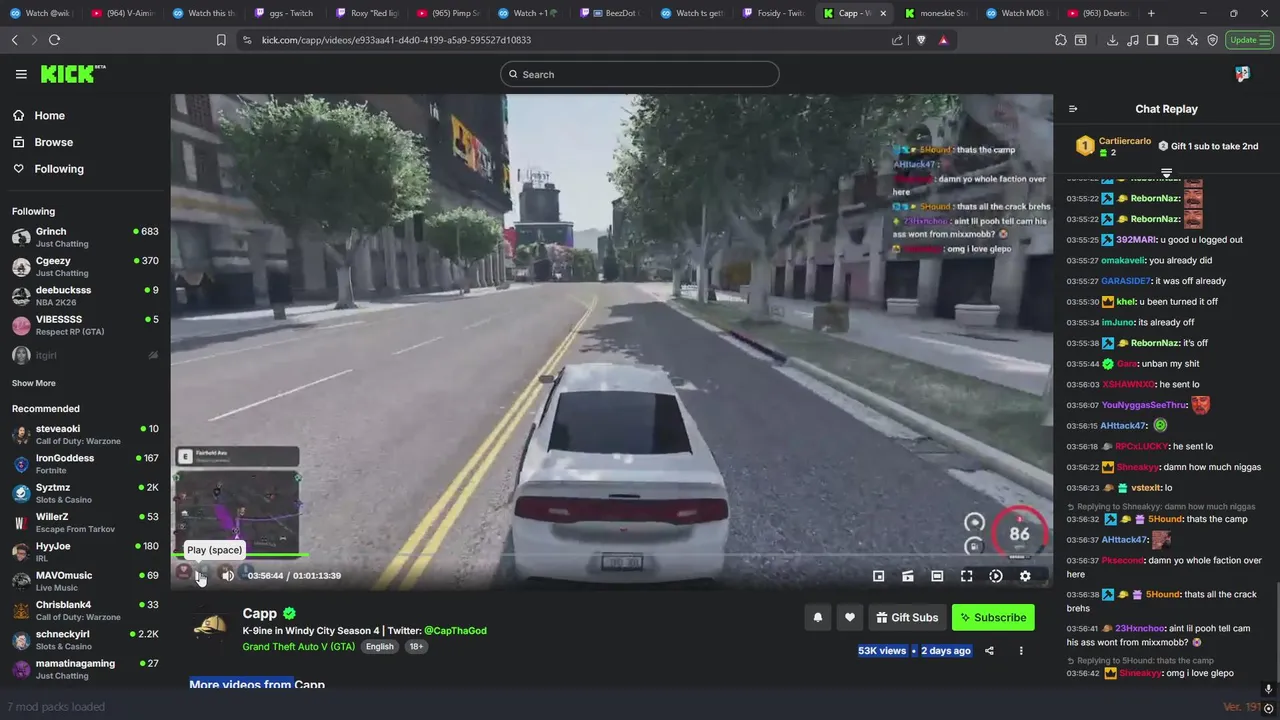
Task: Click the video progress bar
Action: pyautogui.click(x=611, y=555)
